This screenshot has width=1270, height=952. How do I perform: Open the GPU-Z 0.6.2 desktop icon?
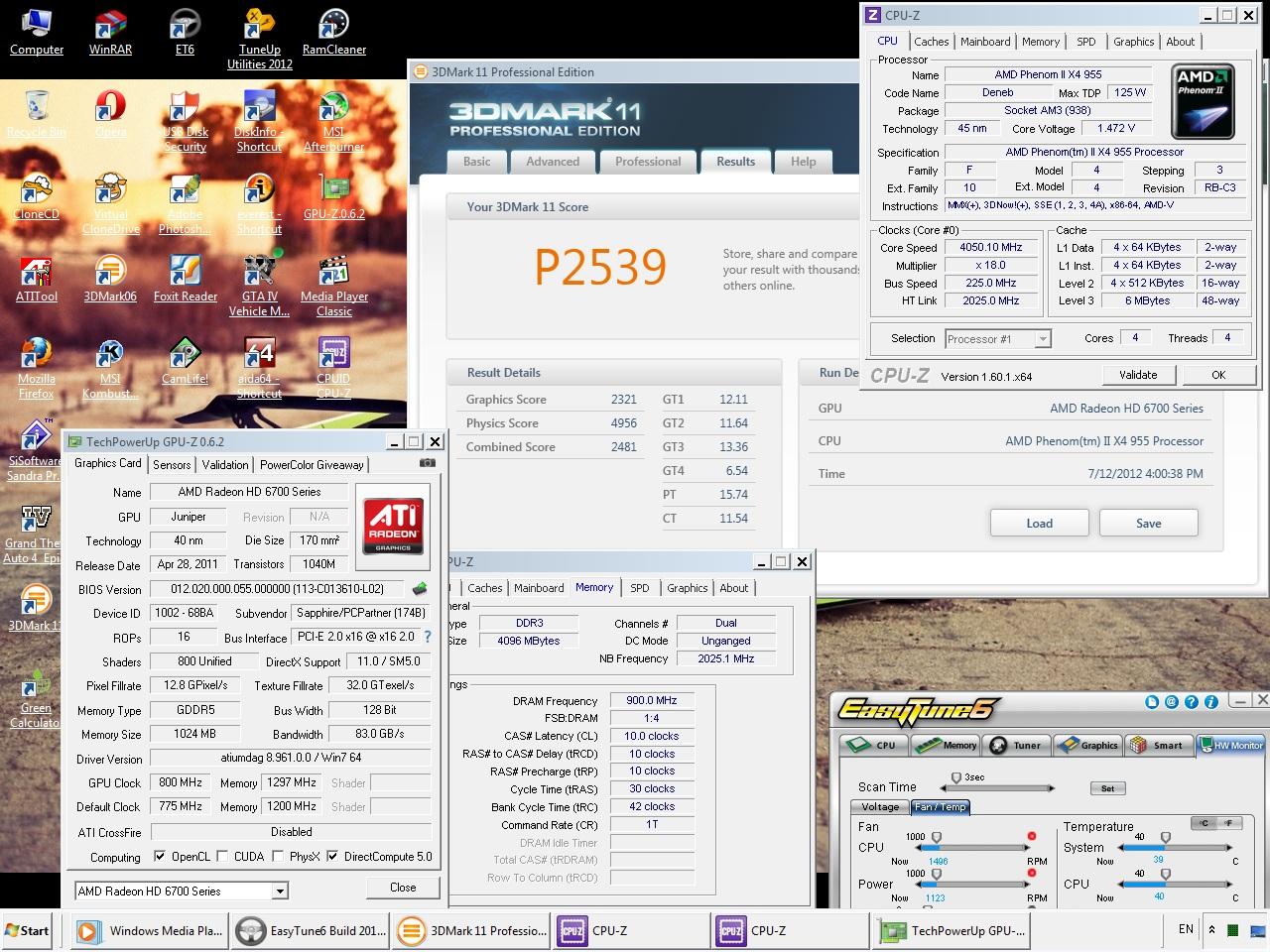click(333, 196)
